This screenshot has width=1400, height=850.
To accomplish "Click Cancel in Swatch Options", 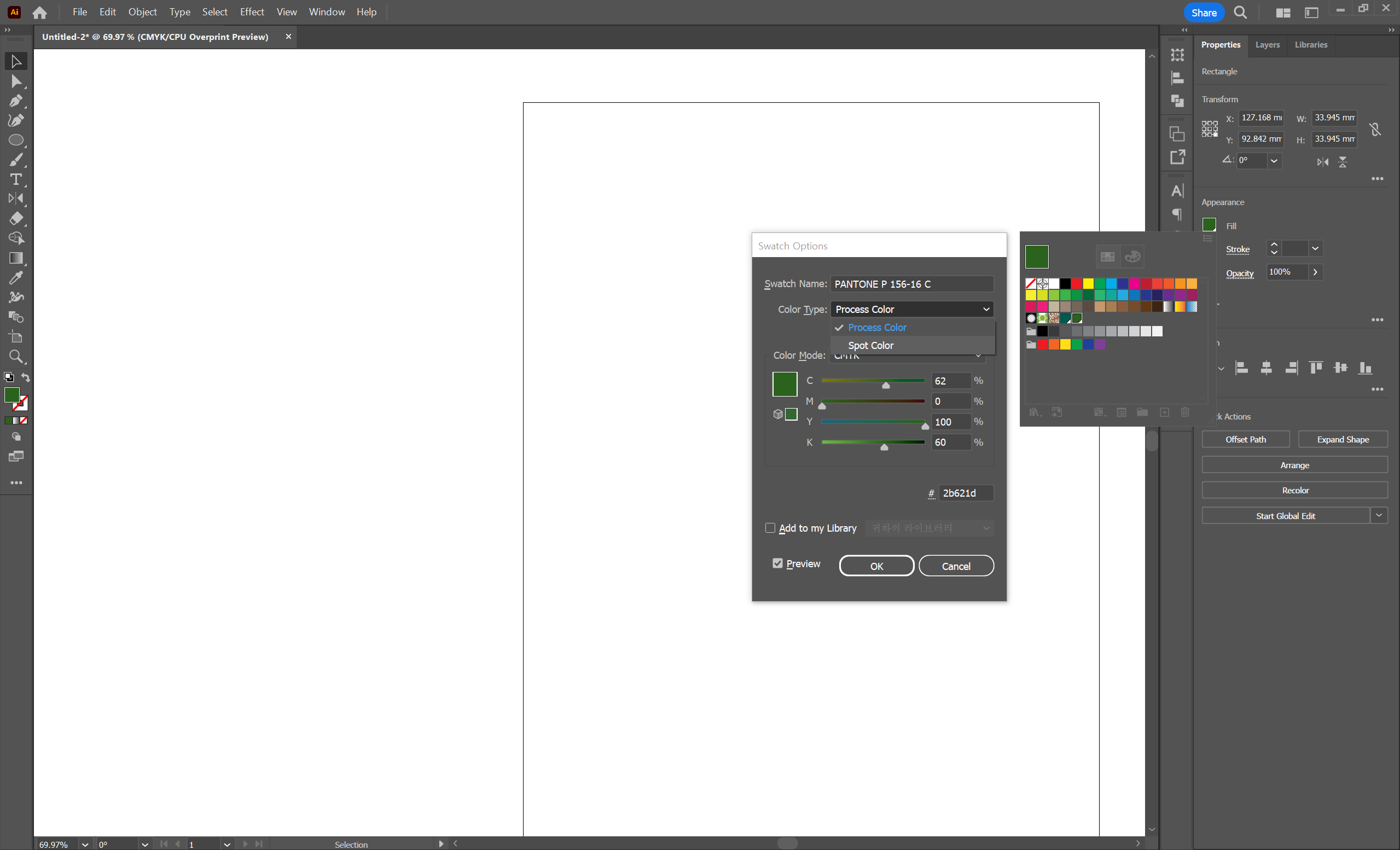I will 956,566.
